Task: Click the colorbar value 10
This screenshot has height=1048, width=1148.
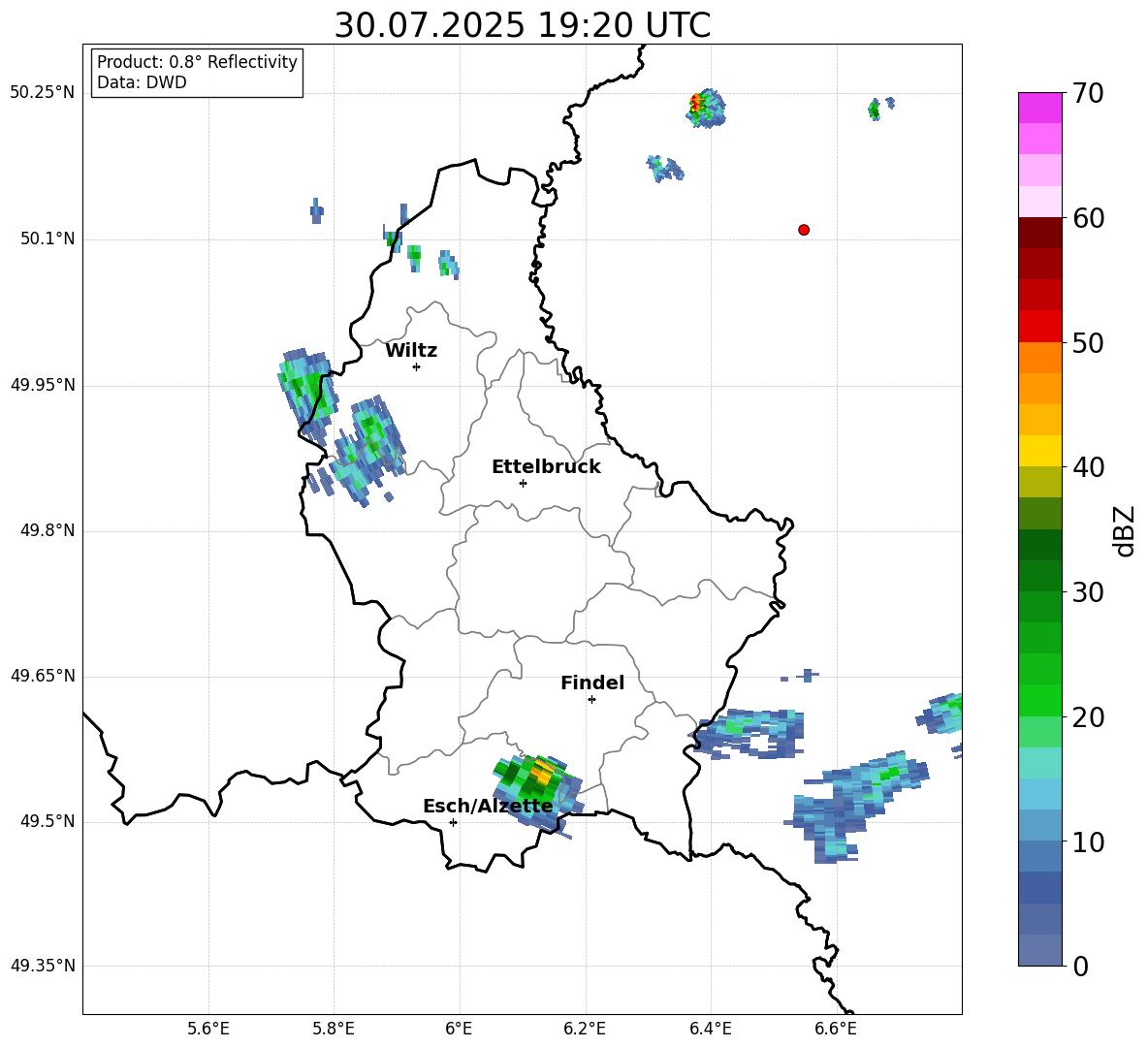Action: [1088, 842]
